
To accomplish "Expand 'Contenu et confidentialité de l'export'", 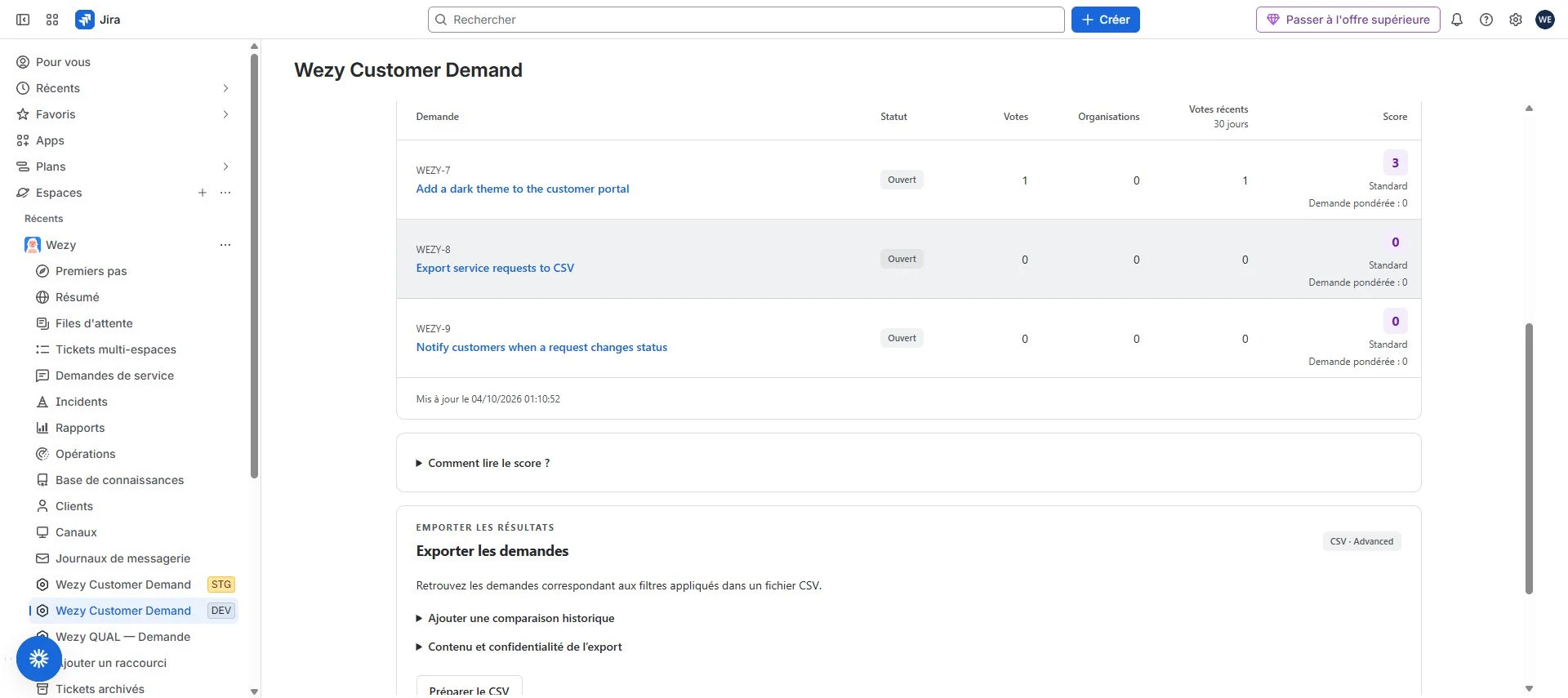I will (x=519, y=647).
